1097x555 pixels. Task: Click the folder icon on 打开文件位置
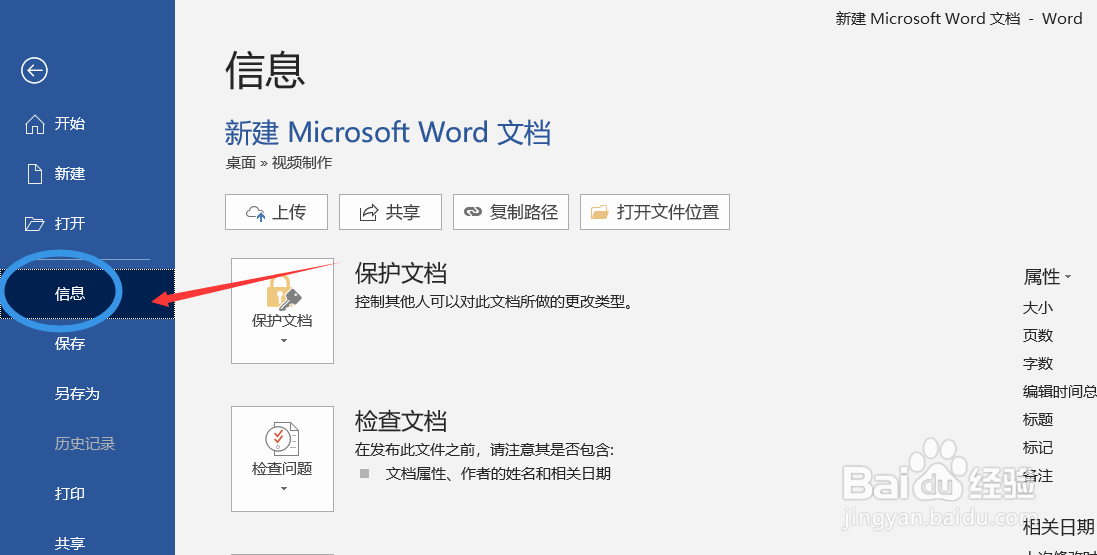[600, 212]
